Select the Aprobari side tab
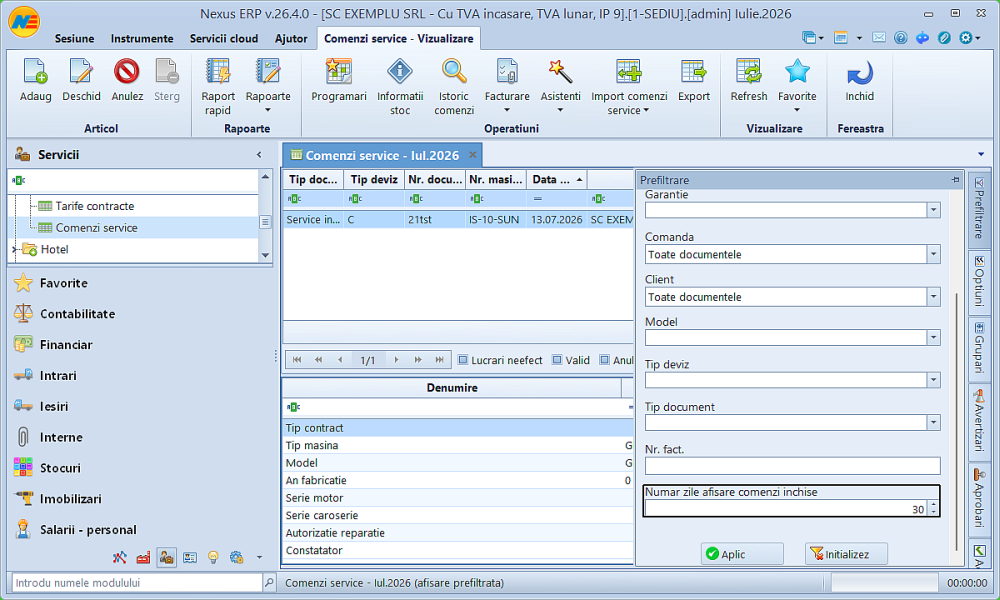Screen dimensions: 1000x600 [979, 499]
